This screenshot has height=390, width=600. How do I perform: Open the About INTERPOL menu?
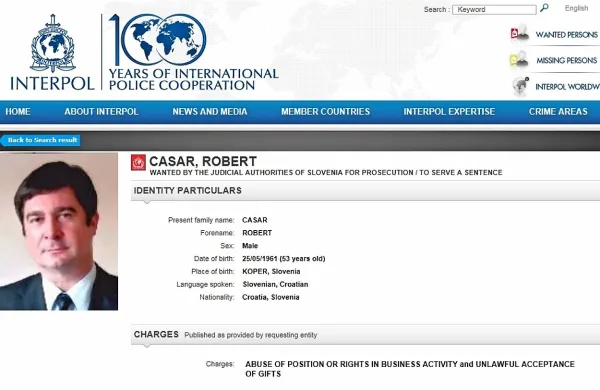click(x=101, y=112)
